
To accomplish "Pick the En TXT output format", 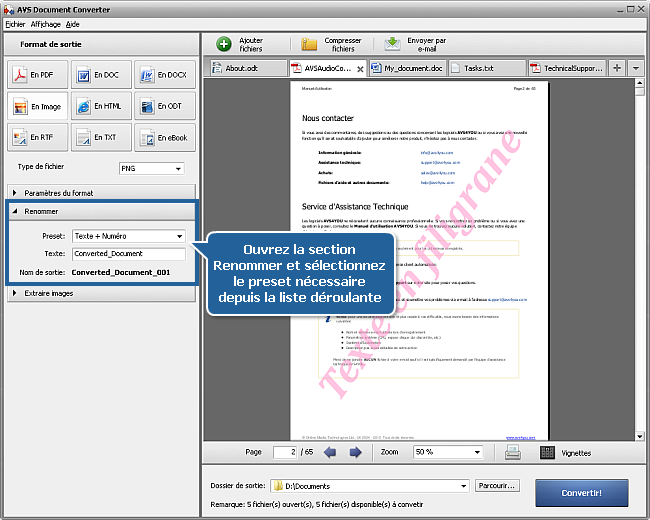I will [101, 137].
